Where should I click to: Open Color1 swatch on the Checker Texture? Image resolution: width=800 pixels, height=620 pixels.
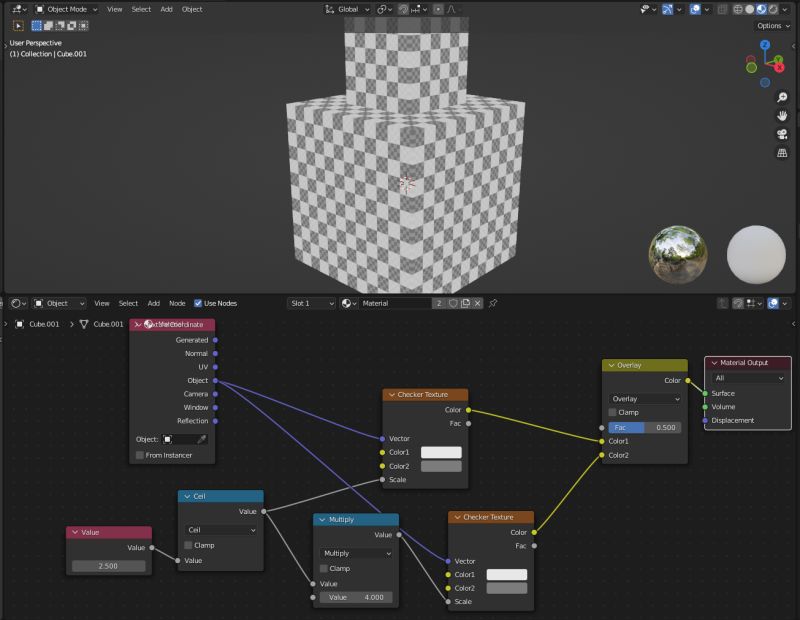click(441, 452)
